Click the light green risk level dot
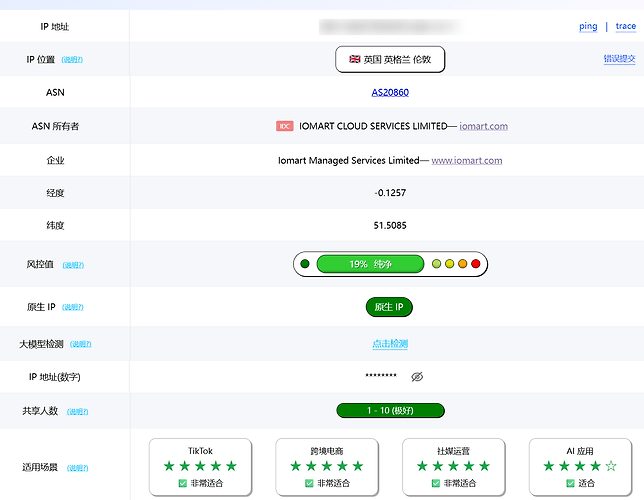This screenshot has height=500, width=644. point(437,264)
